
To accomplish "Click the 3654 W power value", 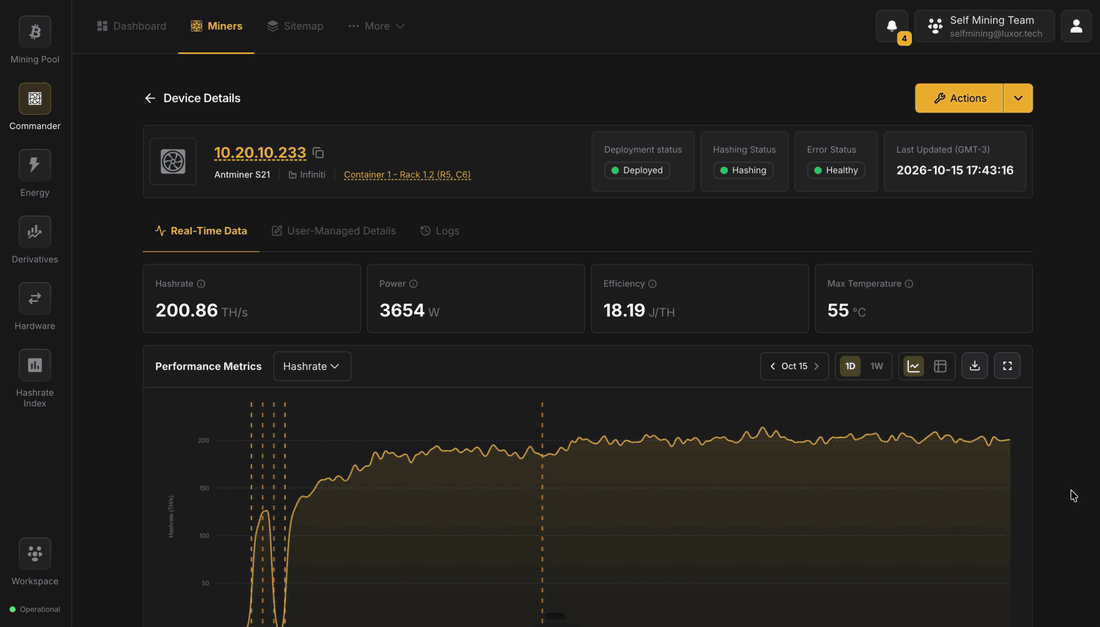I will click(409, 311).
